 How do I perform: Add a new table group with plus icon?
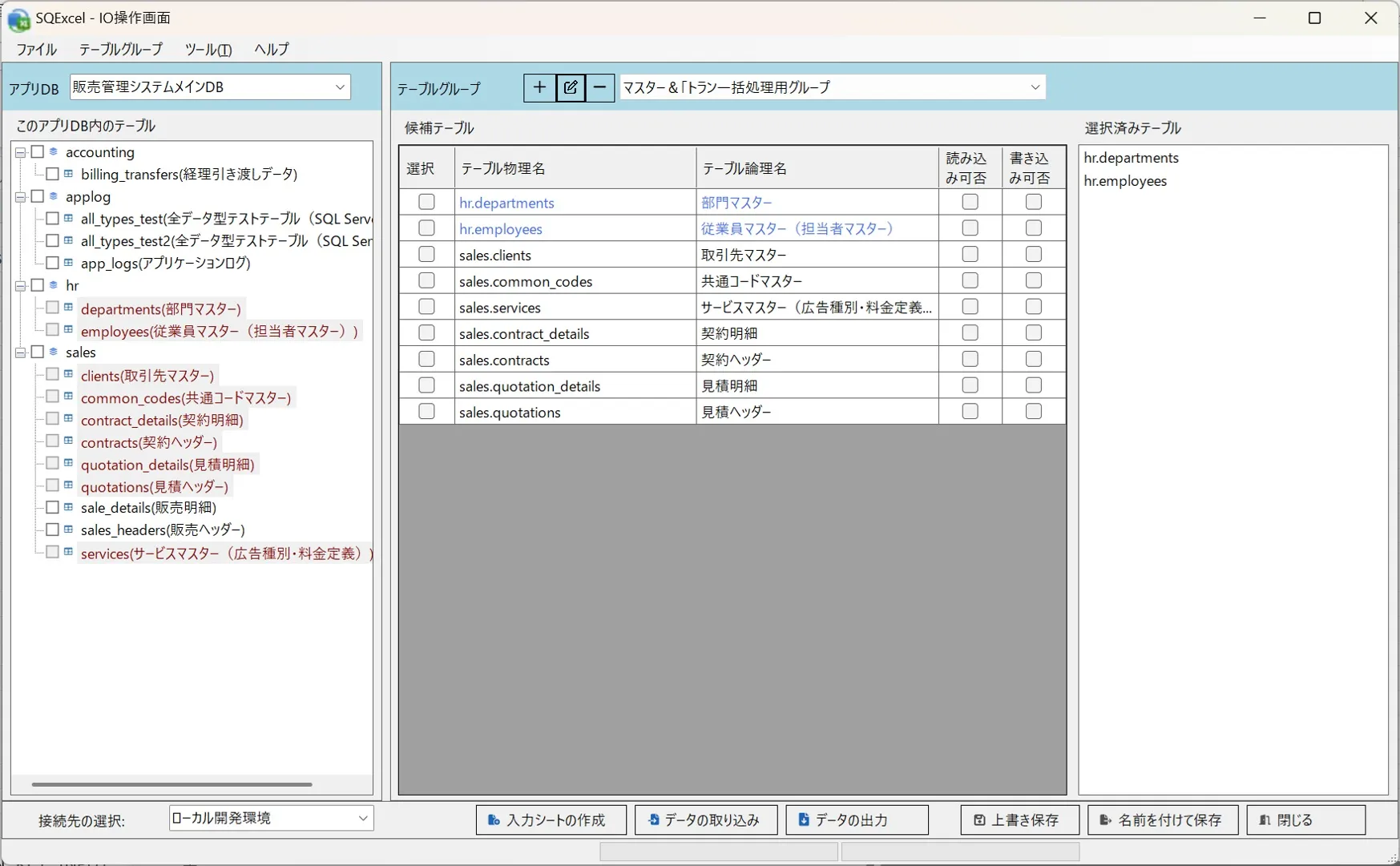539,87
